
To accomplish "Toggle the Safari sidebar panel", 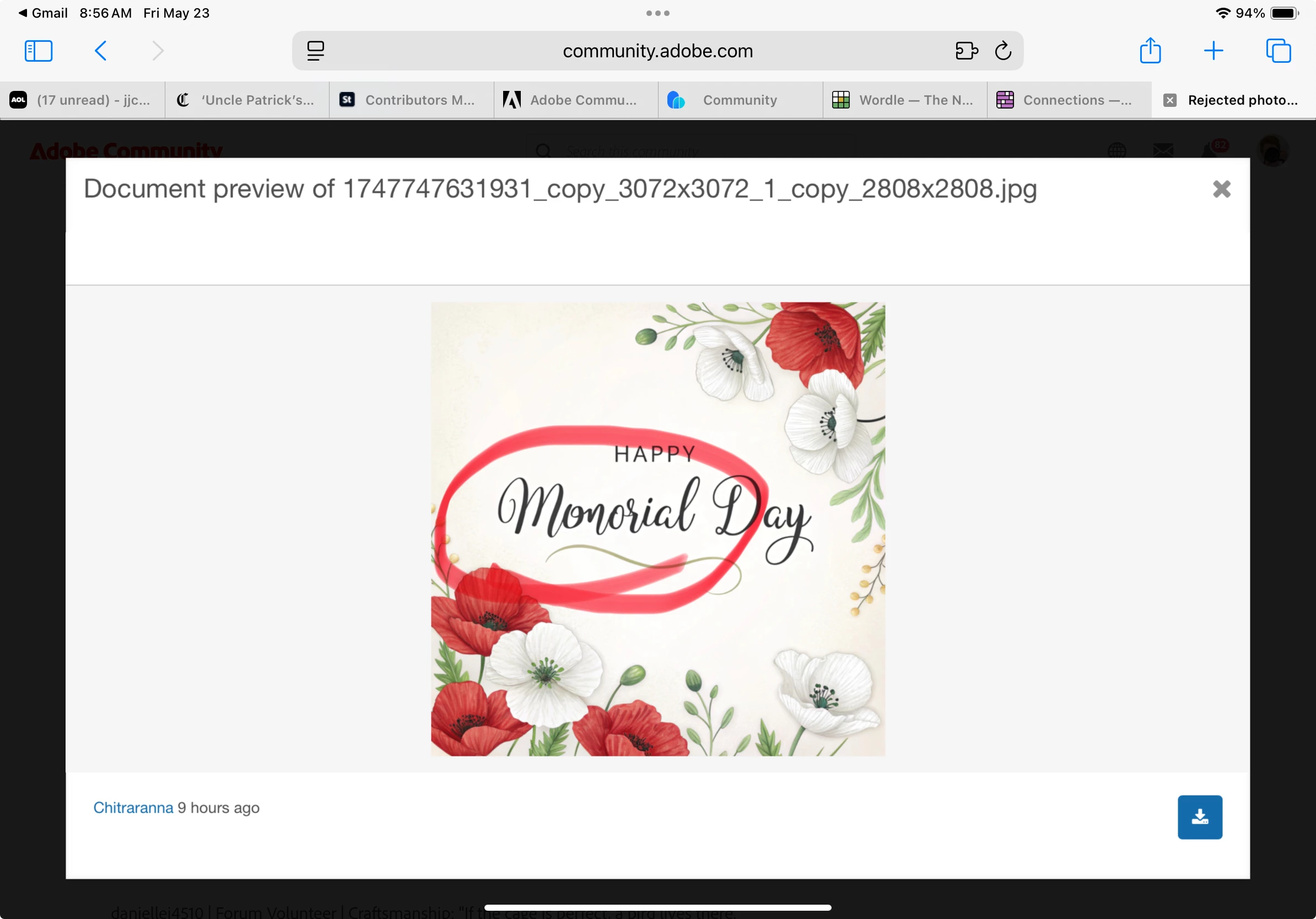I will click(39, 51).
